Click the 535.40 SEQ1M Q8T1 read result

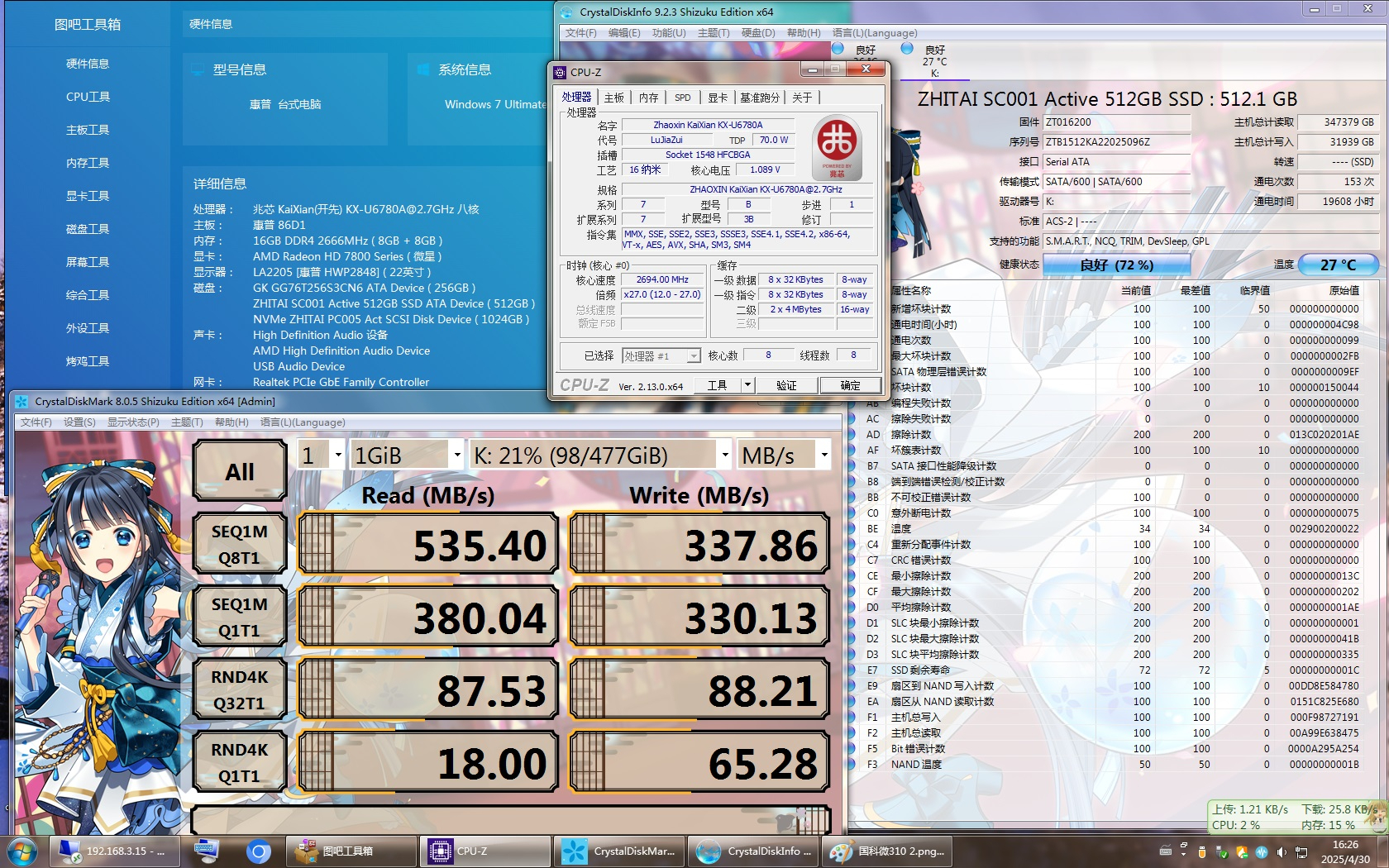(x=428, y=545)
